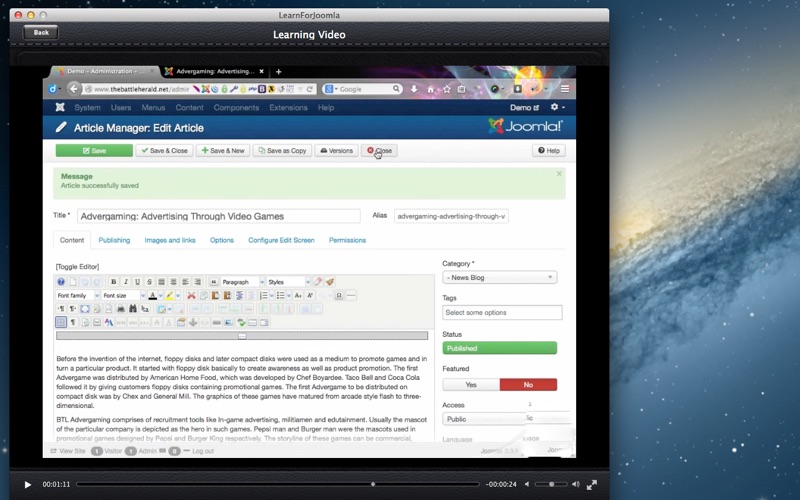
Task: Open the Users menu
Action: [x=121, y=108]
